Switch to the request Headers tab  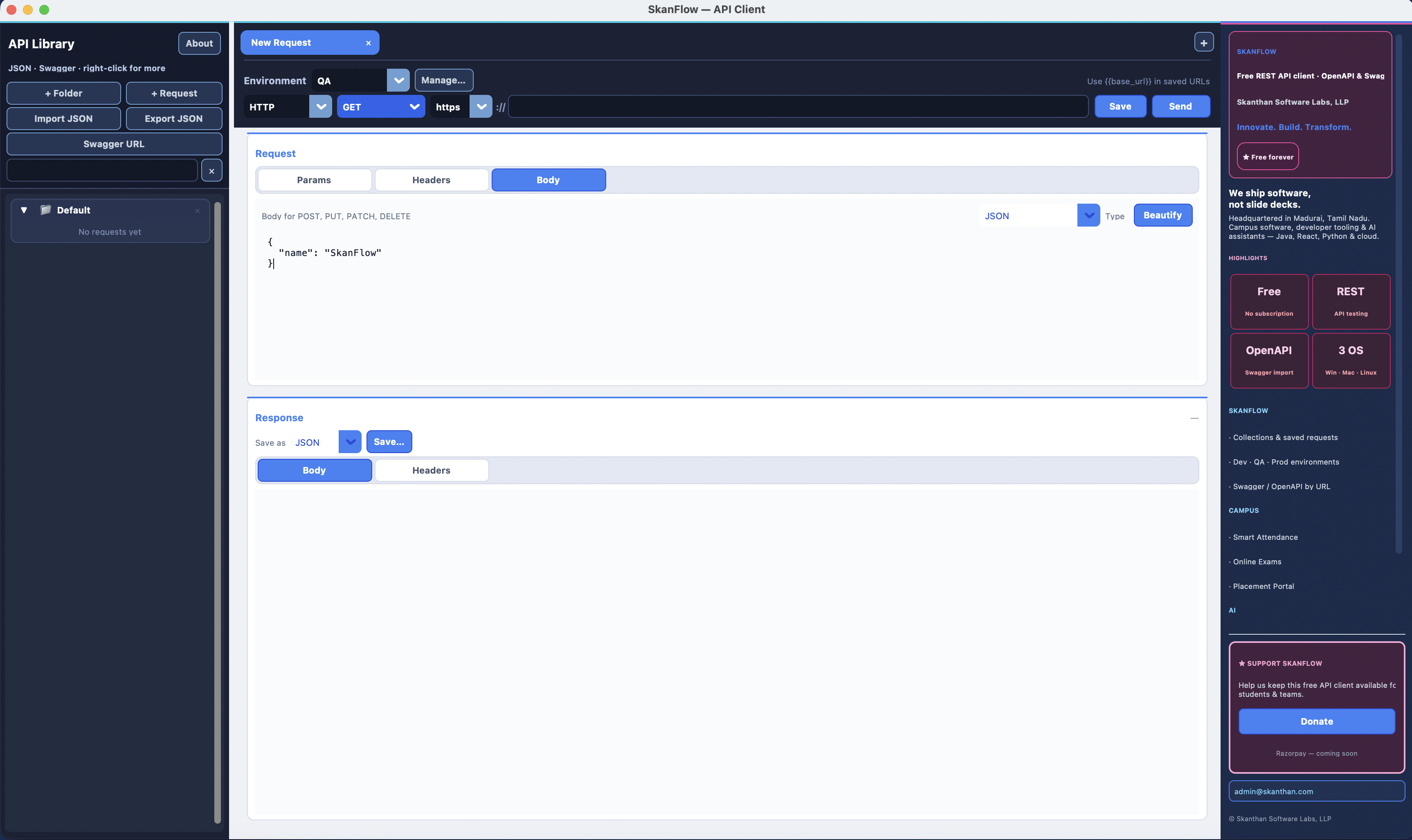(432, 180)
